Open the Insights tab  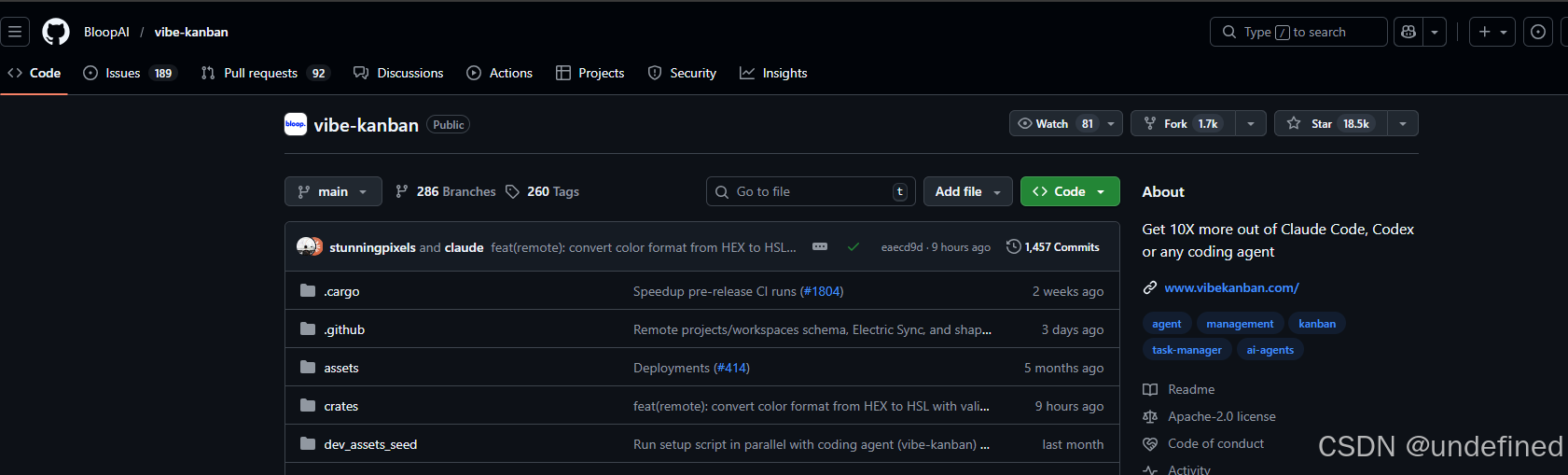pos(773,73)
